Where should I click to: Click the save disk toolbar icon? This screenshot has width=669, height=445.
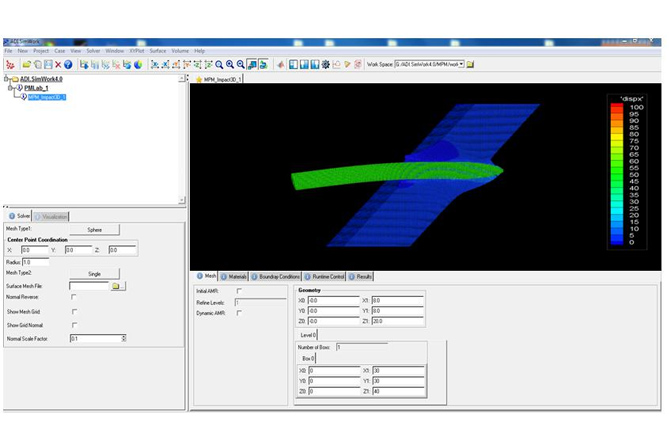point(47,65)
